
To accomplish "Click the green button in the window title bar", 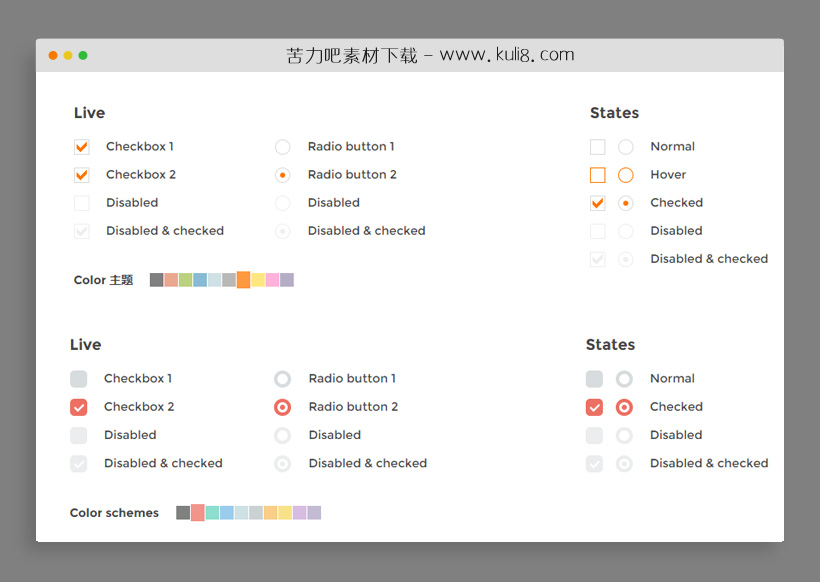I will pyautogui.click(x=83, y=55).
